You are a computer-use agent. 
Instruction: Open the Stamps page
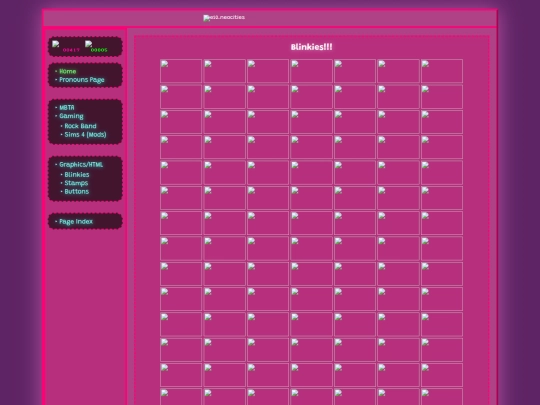[76, 183]
